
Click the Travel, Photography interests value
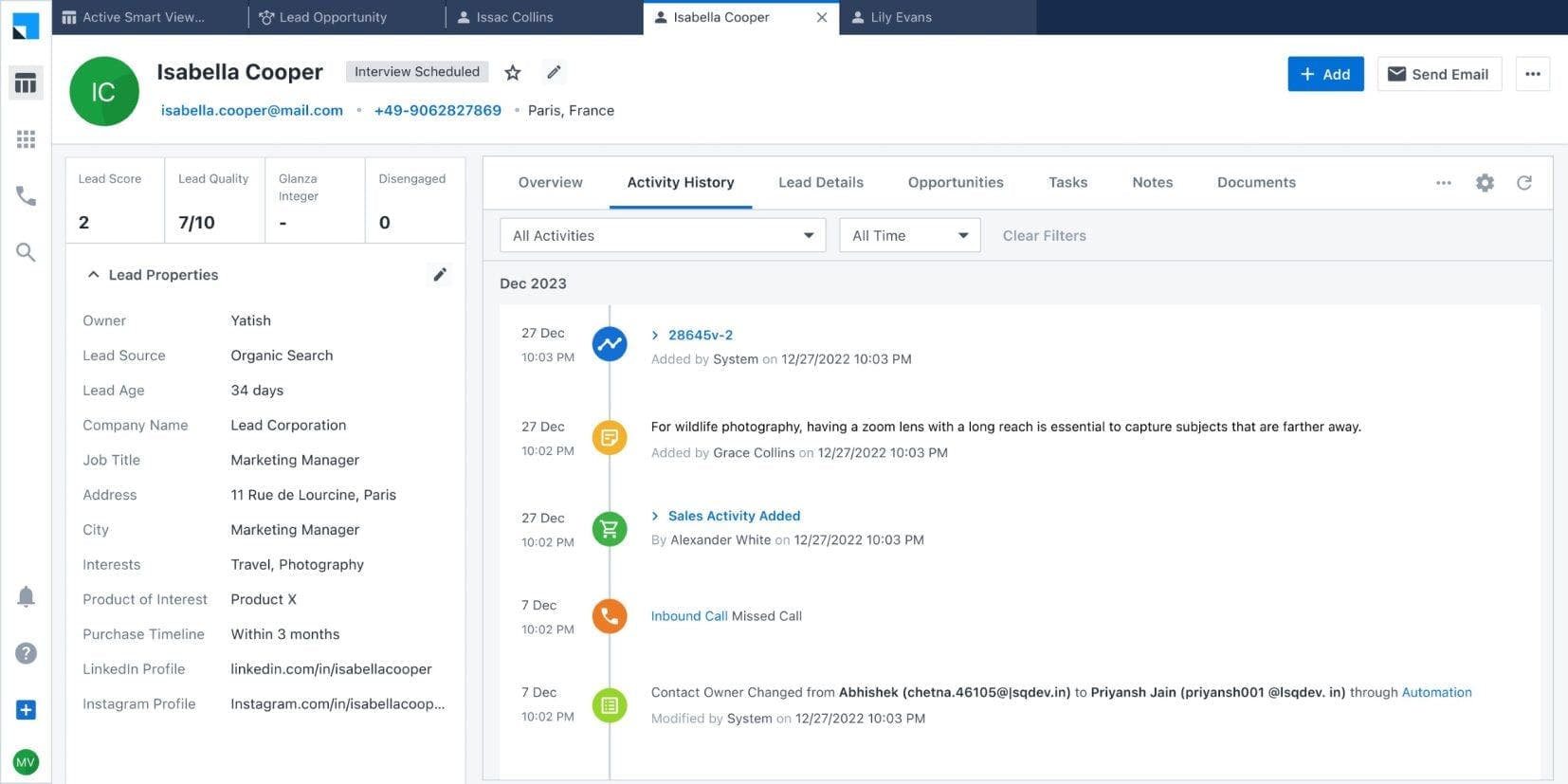point(297,565)
